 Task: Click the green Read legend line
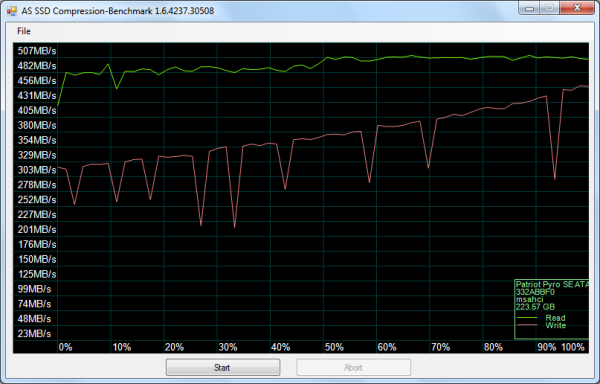pyautogui.click(x=527, y=318)
